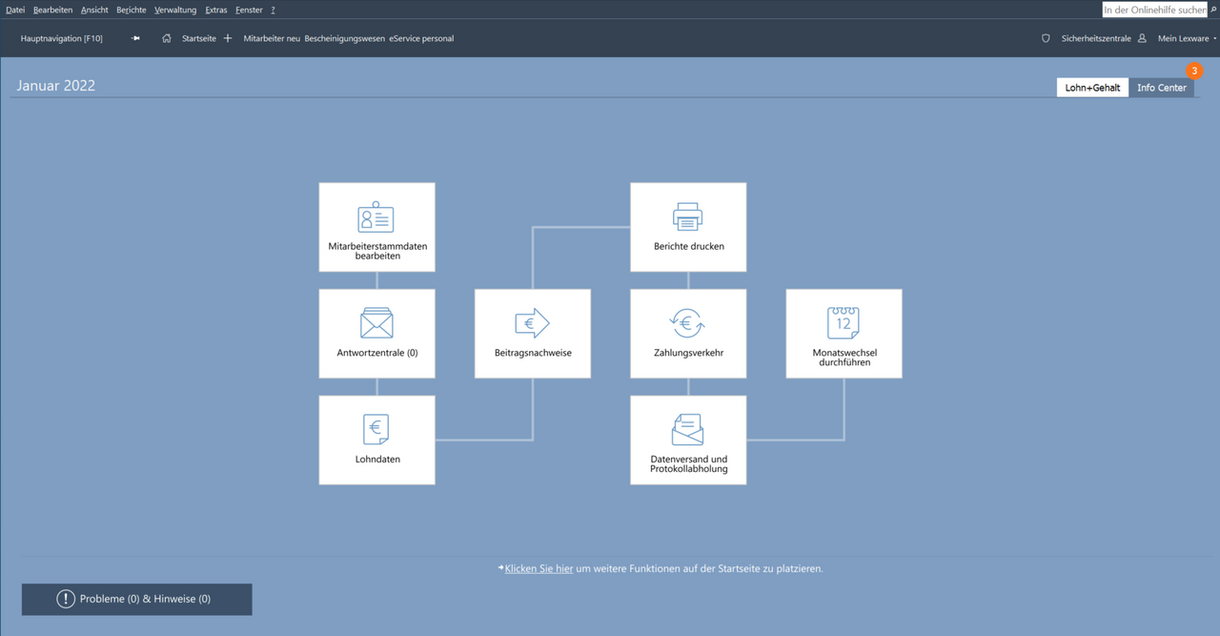
Task: Open Mitarbeiterstammdaten bearbeiten tile
Action: [x=377, y=227]
